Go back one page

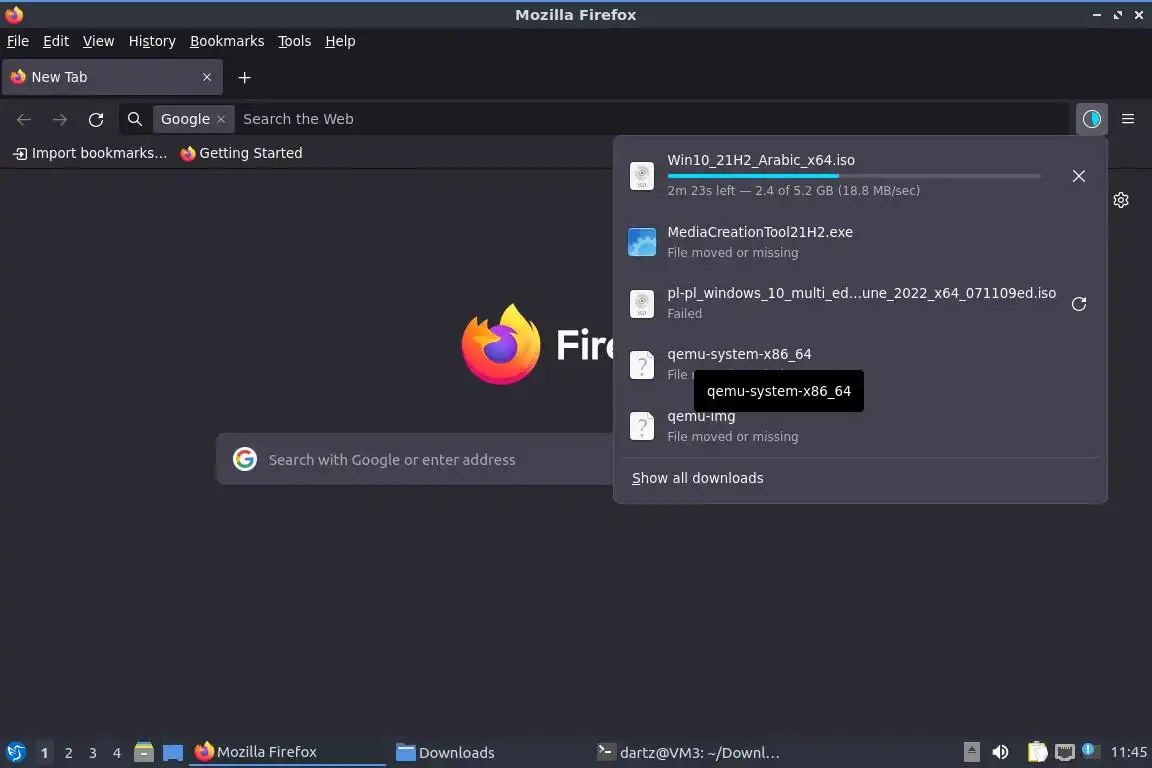tap(24, 120)
